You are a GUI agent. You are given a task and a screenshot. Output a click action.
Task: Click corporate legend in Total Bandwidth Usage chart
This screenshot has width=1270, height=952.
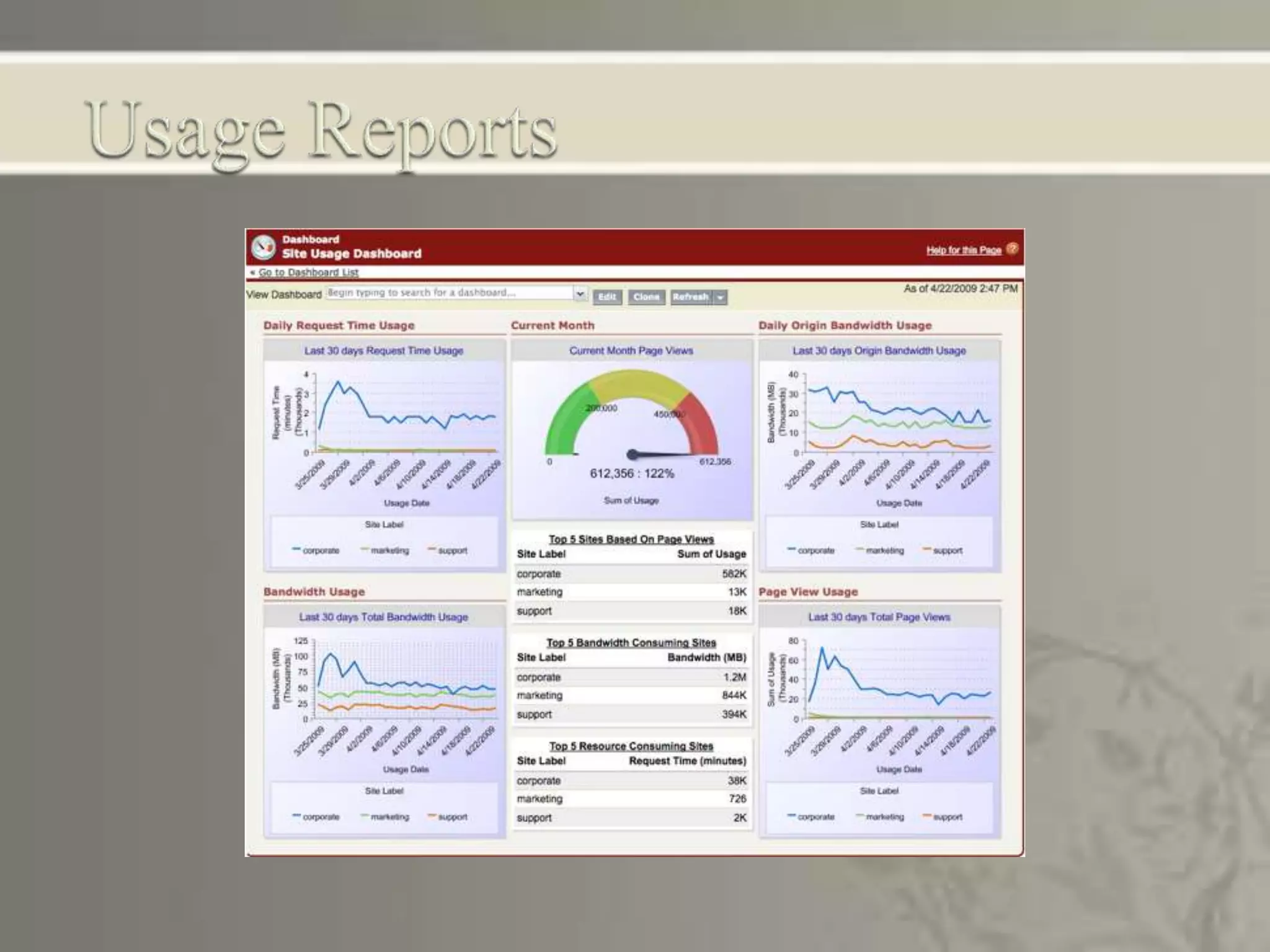coord(316,817)
